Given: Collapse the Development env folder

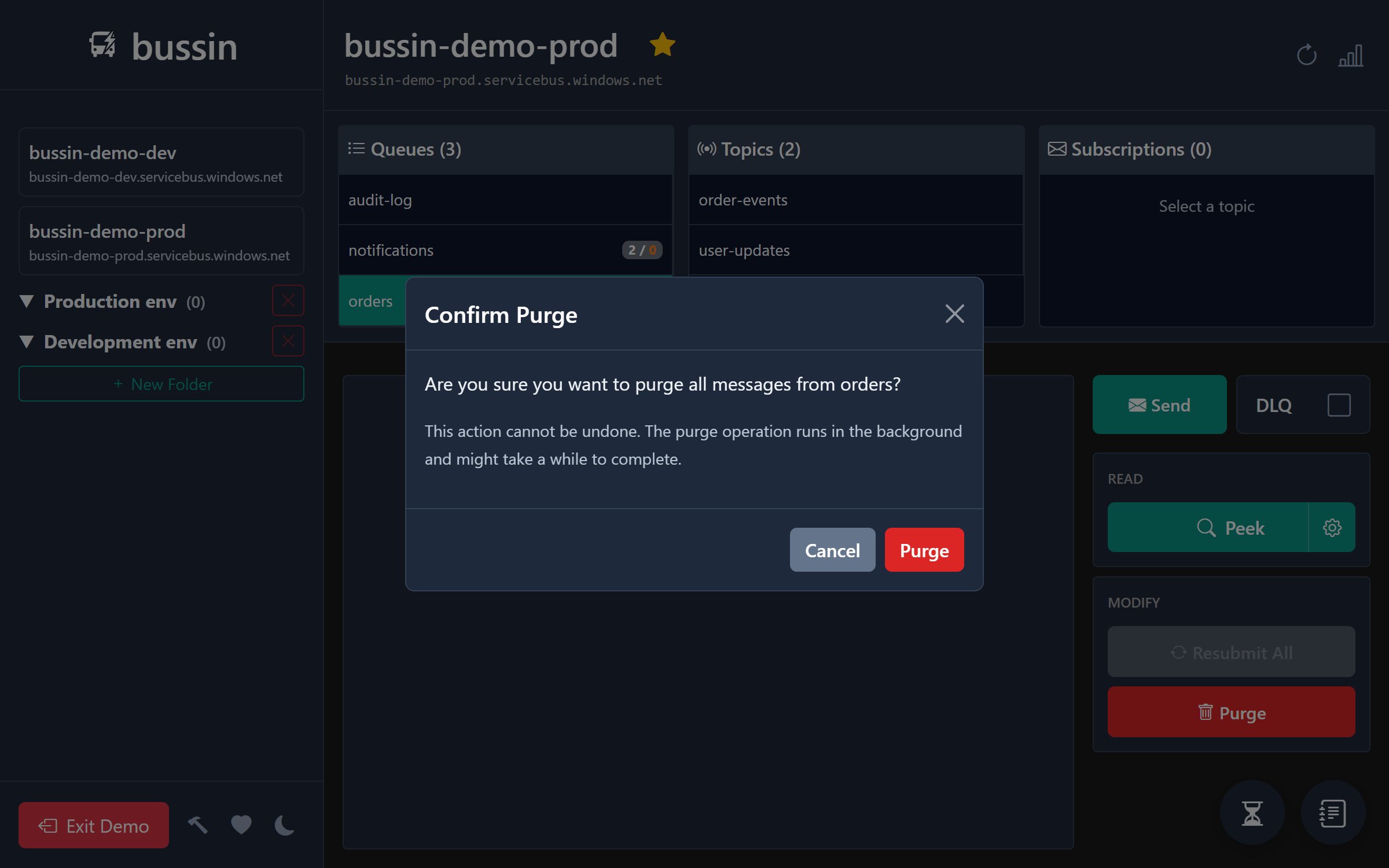Looking at the screenshot, I should click(27, 341).
